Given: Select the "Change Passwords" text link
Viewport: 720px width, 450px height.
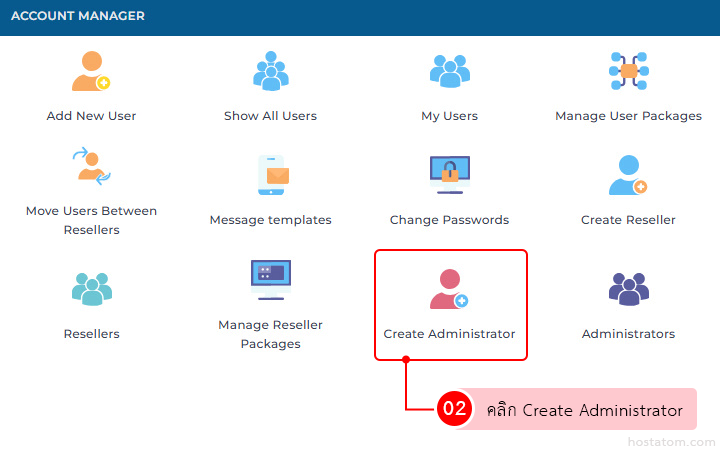Looking at the screenshot, I should pos(450,220).
